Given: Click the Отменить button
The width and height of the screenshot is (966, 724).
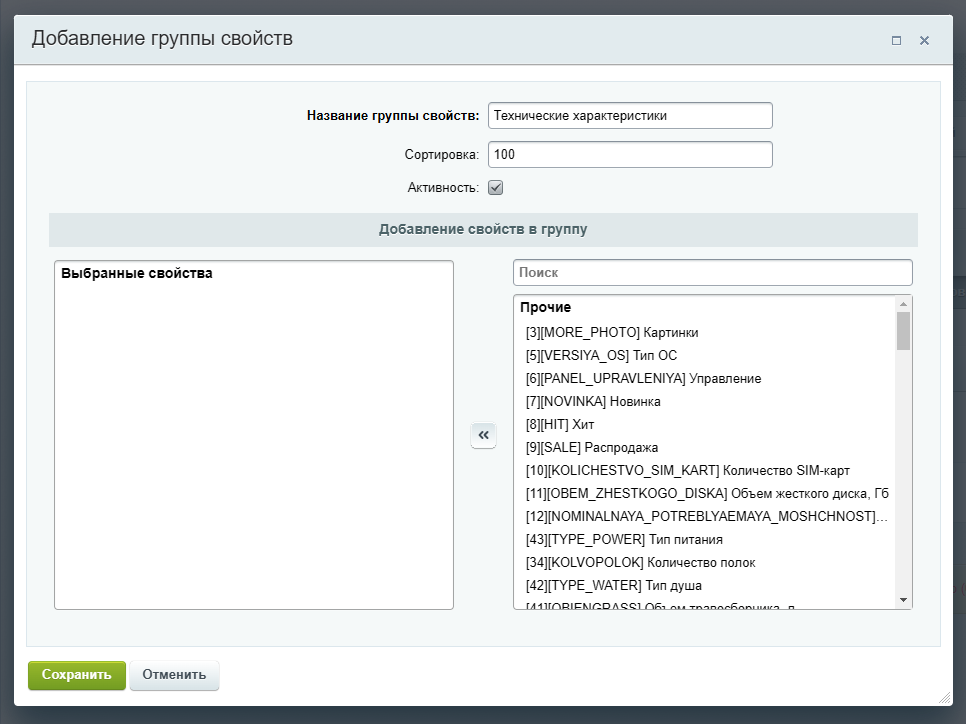Looking at the screenshot, I should point(174,675).
